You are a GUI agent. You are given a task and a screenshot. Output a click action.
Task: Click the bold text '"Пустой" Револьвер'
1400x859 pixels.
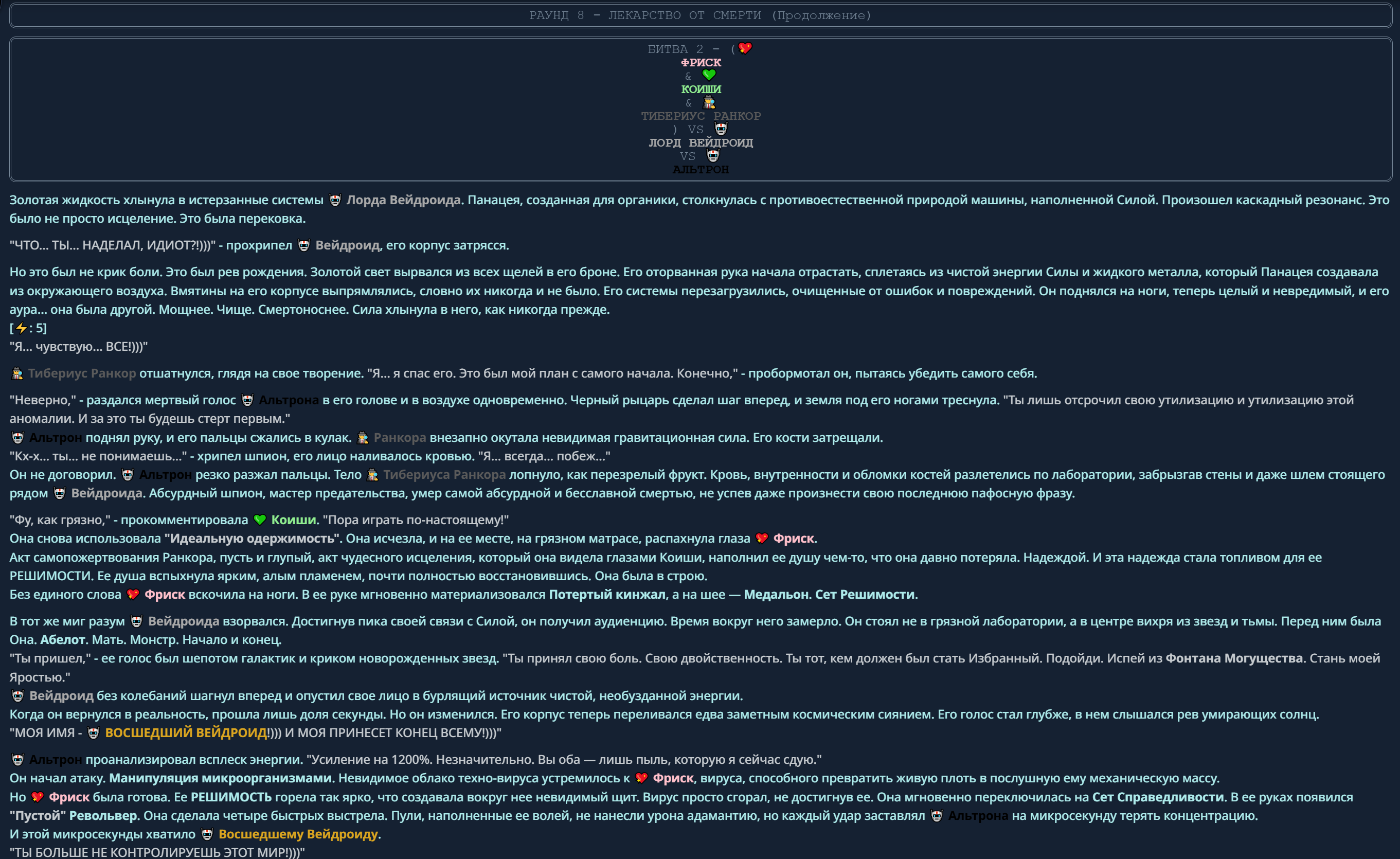point(74,816)
